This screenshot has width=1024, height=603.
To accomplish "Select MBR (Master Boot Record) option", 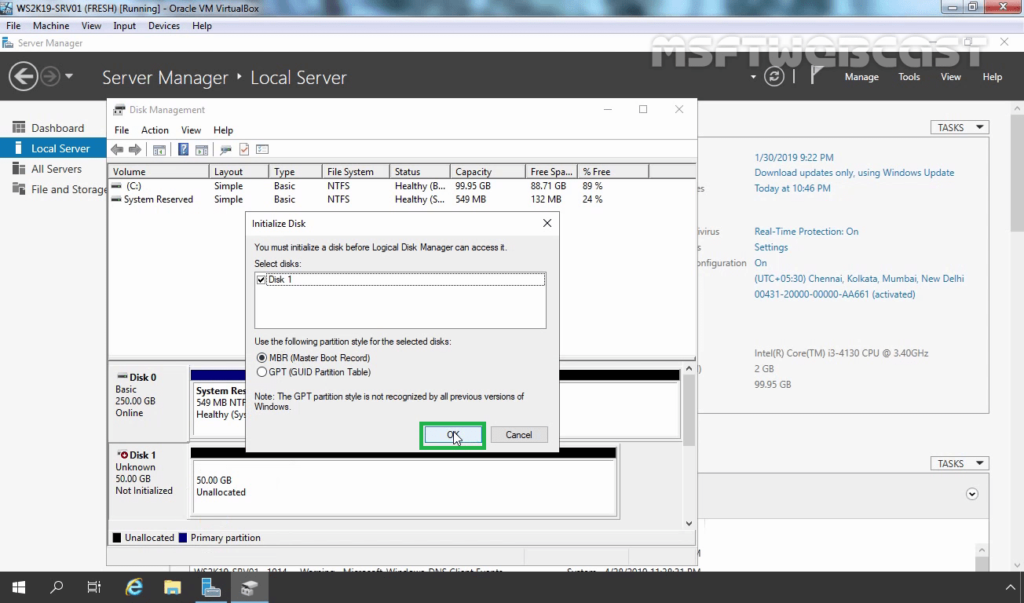I will tap(313, 357).
